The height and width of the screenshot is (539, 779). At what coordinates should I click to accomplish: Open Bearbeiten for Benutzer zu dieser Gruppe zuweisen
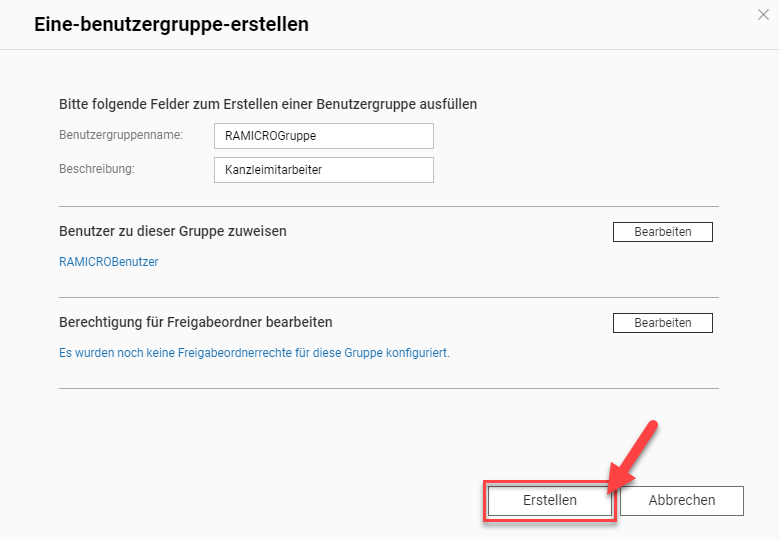click(663, 232)
